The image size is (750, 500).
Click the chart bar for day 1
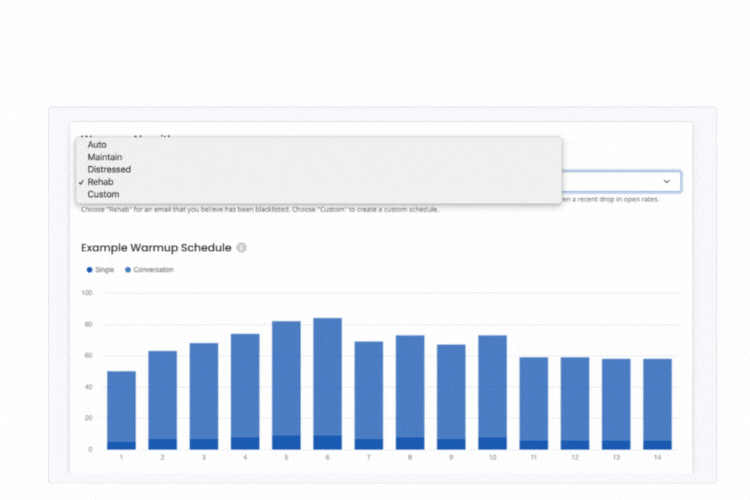pos(121,410)
